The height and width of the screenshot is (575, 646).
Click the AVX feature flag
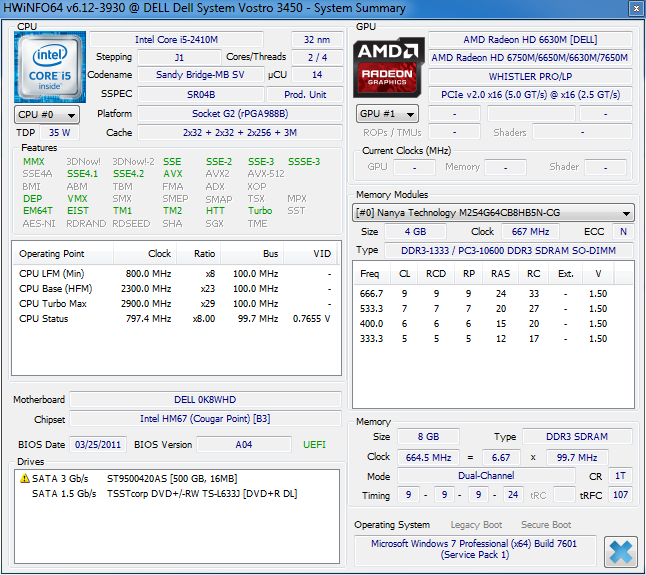173,174
